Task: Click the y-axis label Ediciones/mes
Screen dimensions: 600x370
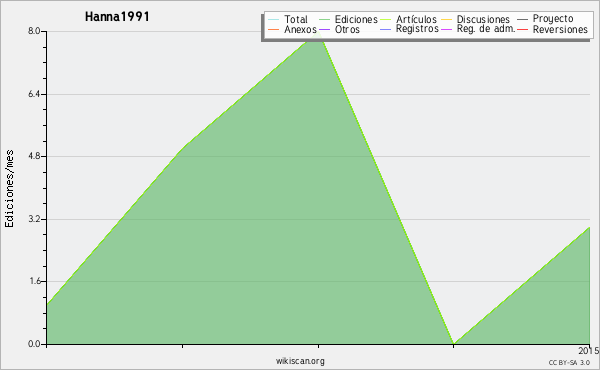Action: click(9, 189)
